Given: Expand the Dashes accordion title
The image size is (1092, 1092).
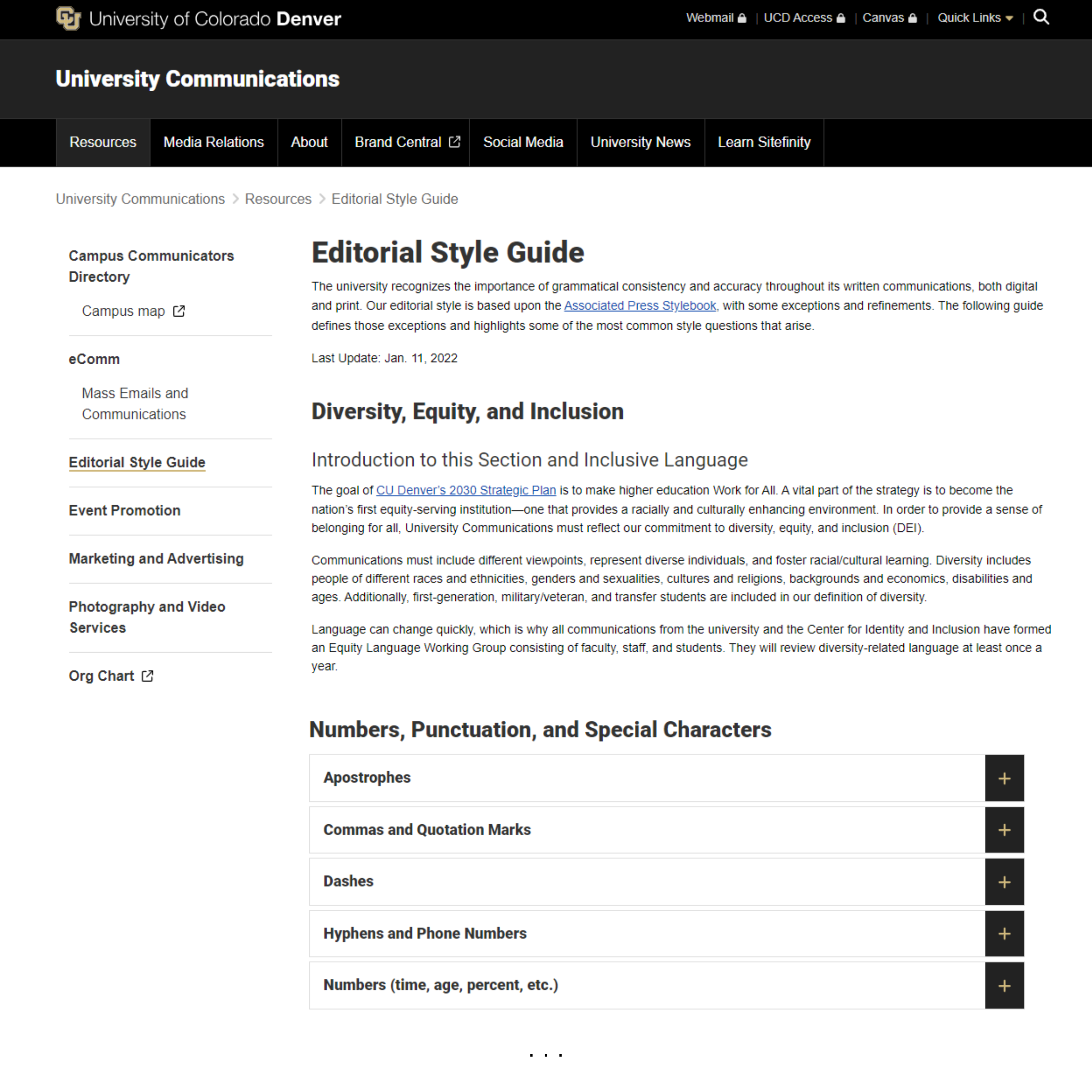Looking at the screenshot, I should click(x=348, y=881).
